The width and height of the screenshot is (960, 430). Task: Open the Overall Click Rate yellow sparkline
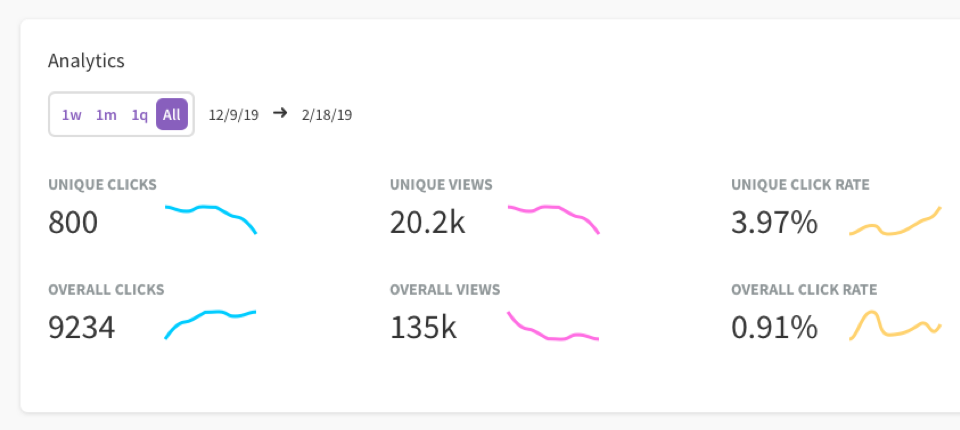click(895, 325)
